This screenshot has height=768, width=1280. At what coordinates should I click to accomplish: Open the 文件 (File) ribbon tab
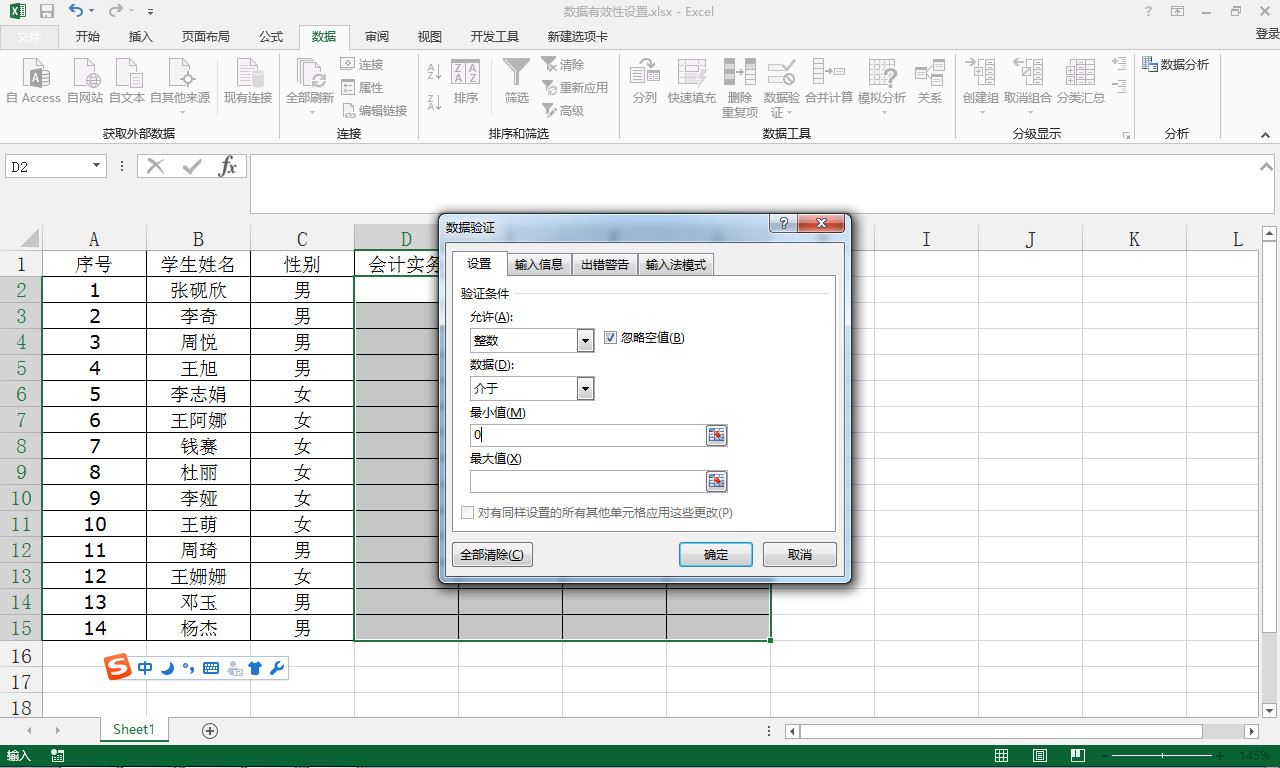click(x=29, y=36)
